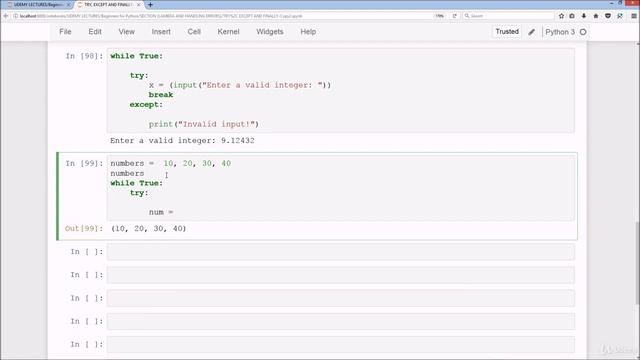
Task: Switch to the UDEMY LECTURES tab
Action: click(x=38, y=5)
